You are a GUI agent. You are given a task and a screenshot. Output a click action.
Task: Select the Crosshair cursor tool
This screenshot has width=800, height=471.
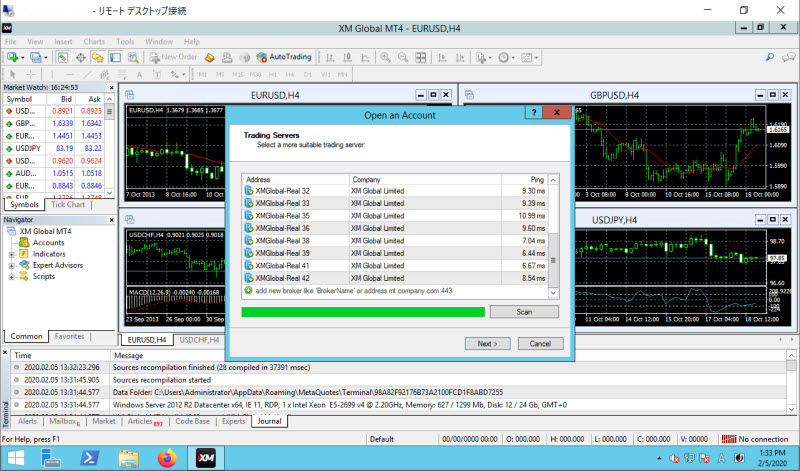coord(31,74)
